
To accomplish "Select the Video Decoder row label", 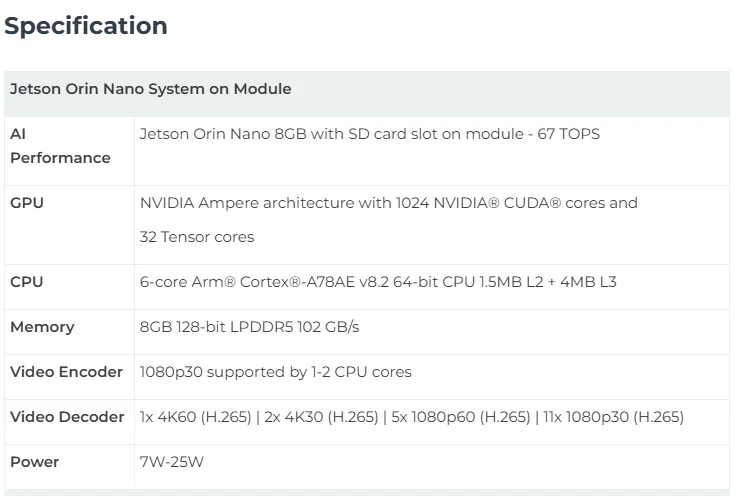I will 67,417.
